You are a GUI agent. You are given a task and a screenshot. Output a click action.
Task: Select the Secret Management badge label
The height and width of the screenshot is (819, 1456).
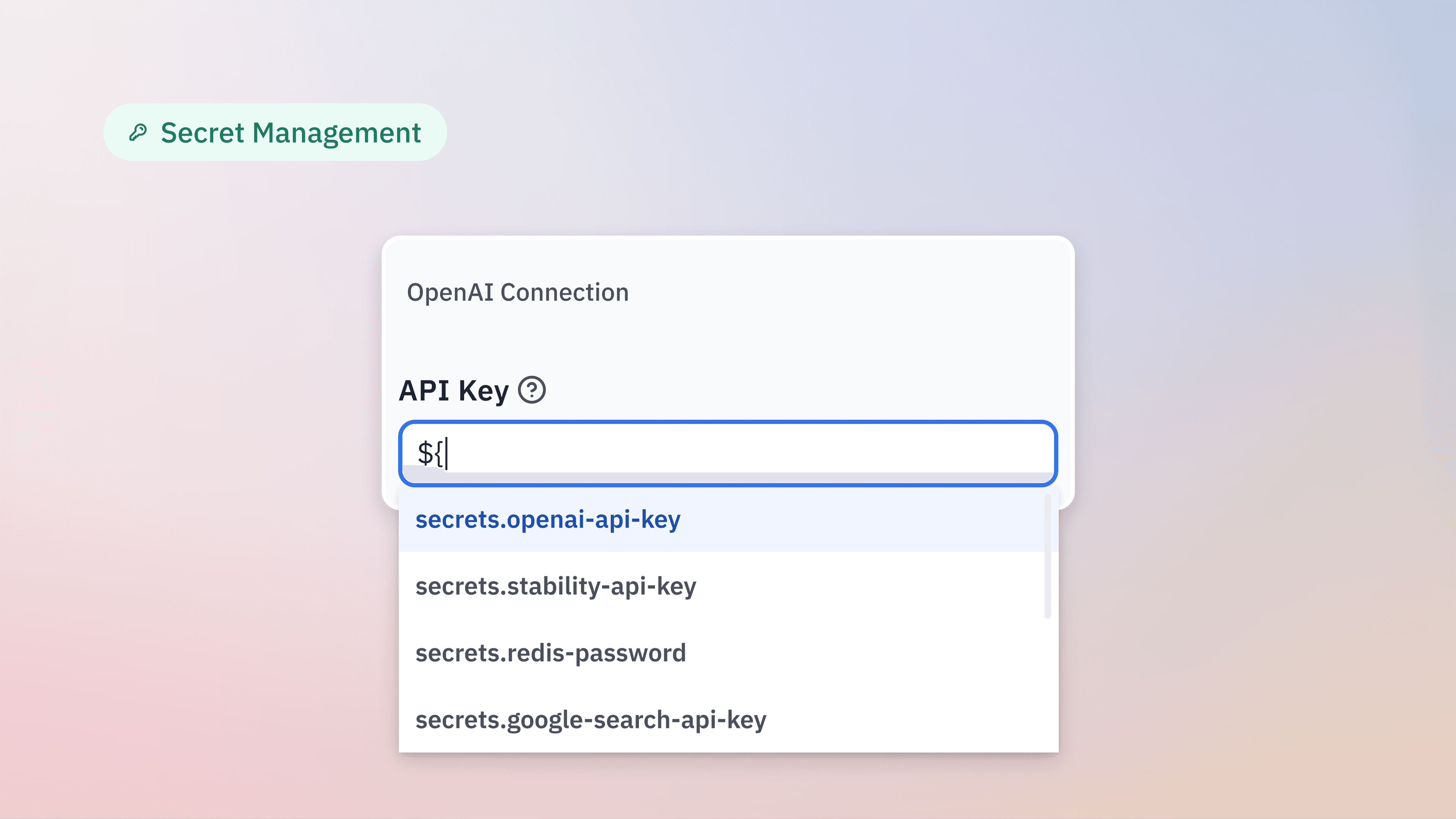click(x=290, y=133)
